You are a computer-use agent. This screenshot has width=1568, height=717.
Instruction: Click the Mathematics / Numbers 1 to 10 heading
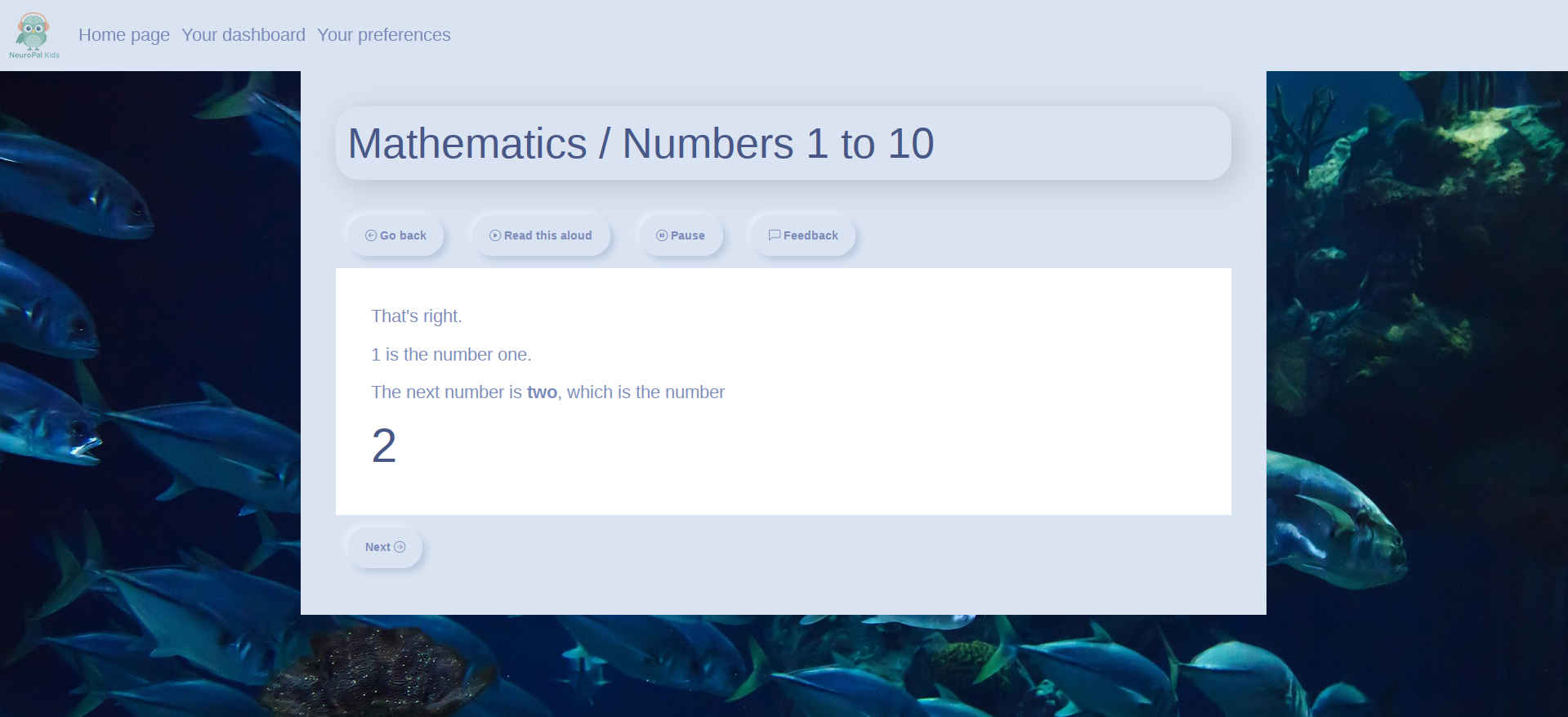[x=641, y=144]
